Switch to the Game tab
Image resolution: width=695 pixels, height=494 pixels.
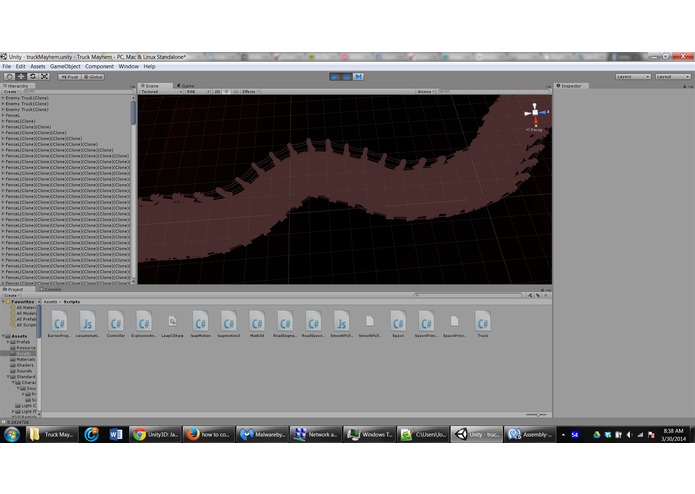pyautogui.click(x=186, y=86)
